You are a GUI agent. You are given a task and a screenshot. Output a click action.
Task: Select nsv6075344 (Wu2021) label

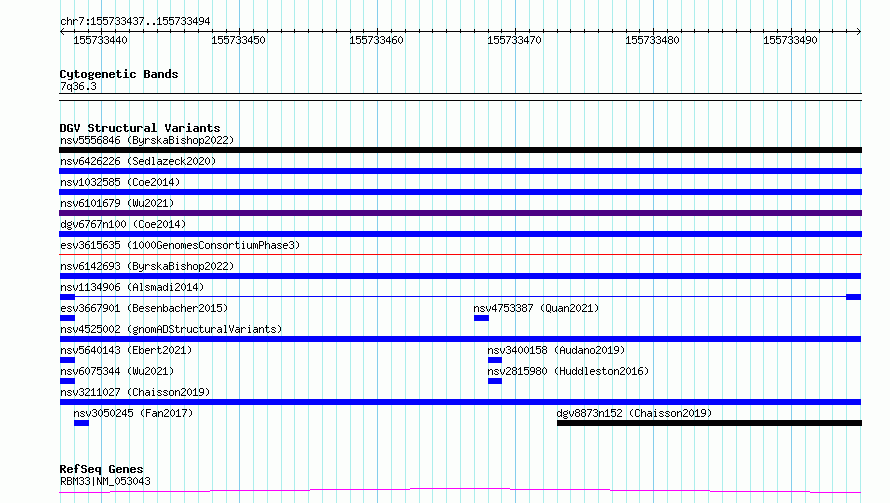pos(117,371)
